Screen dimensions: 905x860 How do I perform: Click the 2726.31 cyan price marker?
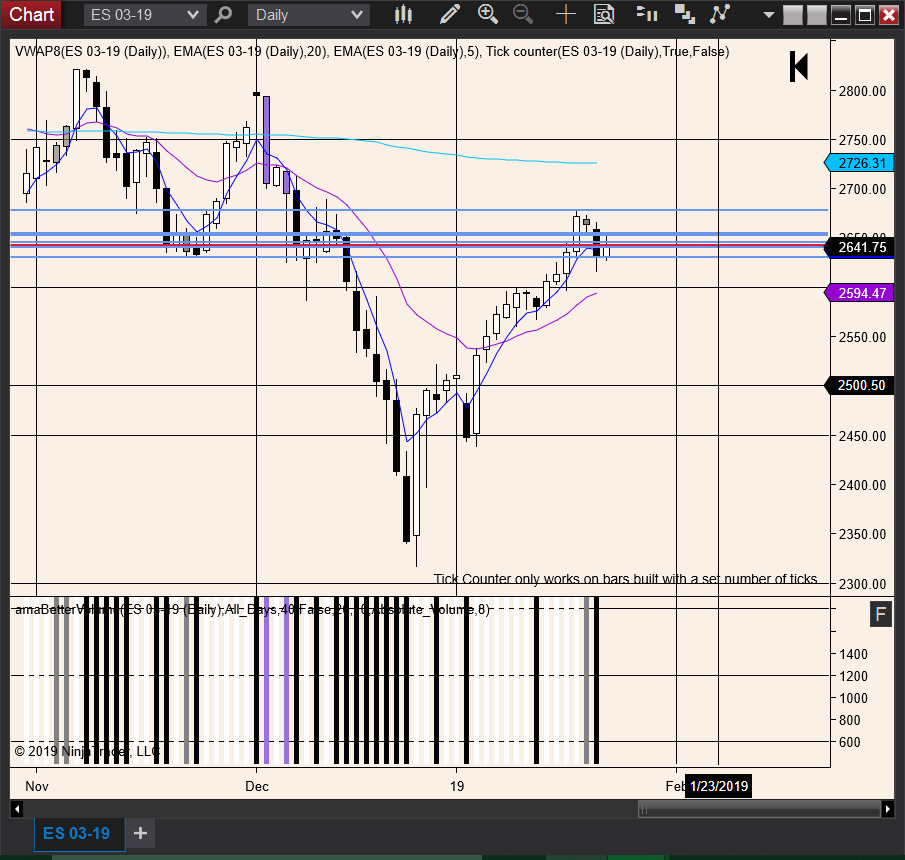pyautogui.click(x=859, y=163)
